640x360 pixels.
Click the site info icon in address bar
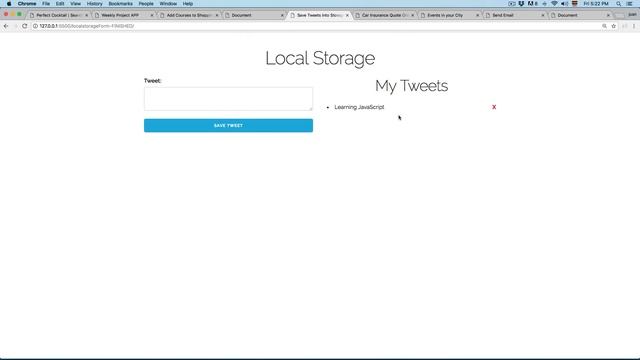coord(35,26)
